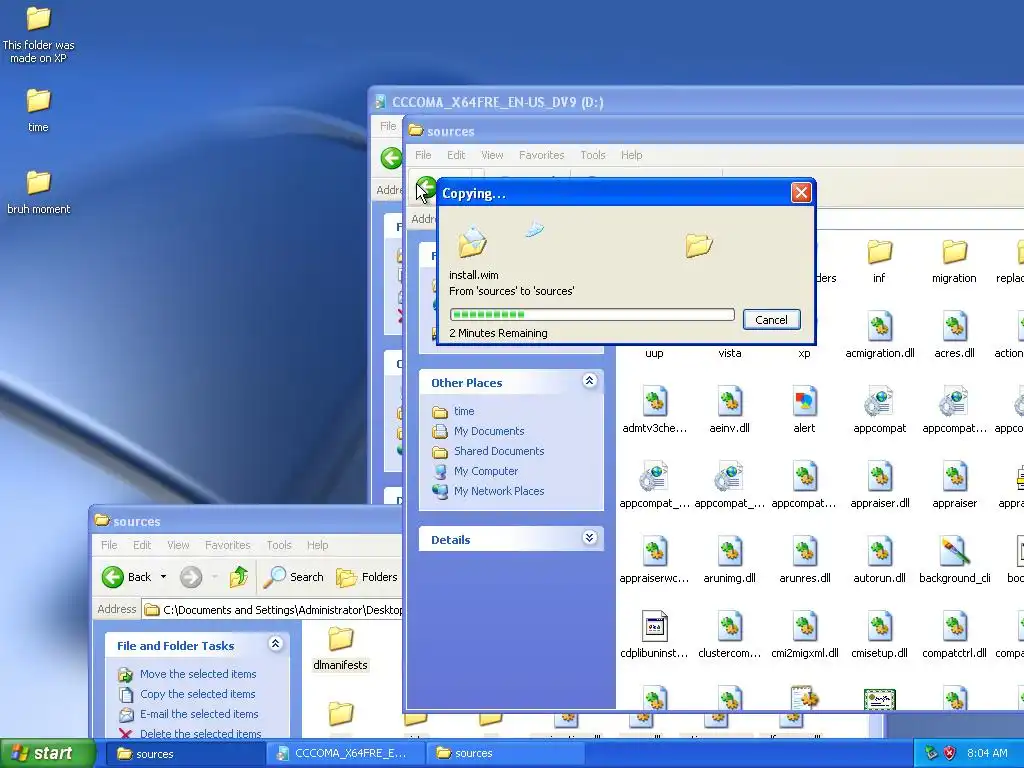Select the appcompat file icon
This screenshot has height=768, width=1024.
click(880, 410)
